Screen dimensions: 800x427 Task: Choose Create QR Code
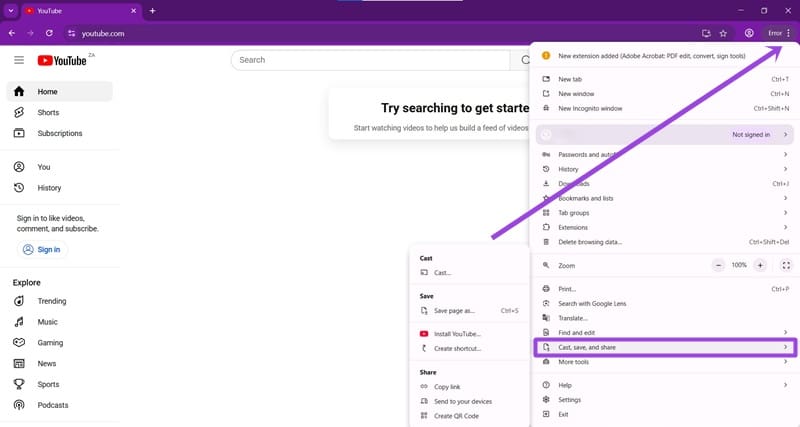[x=469, y=416]
